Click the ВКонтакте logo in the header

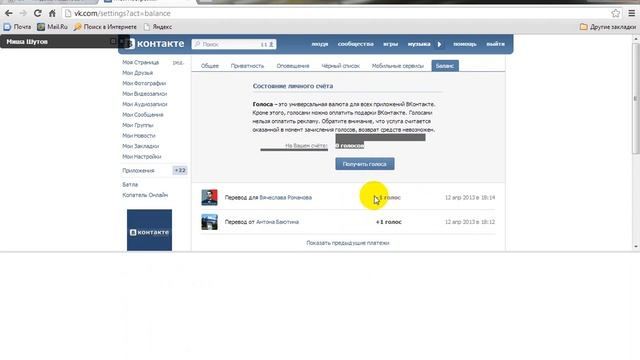155,44
